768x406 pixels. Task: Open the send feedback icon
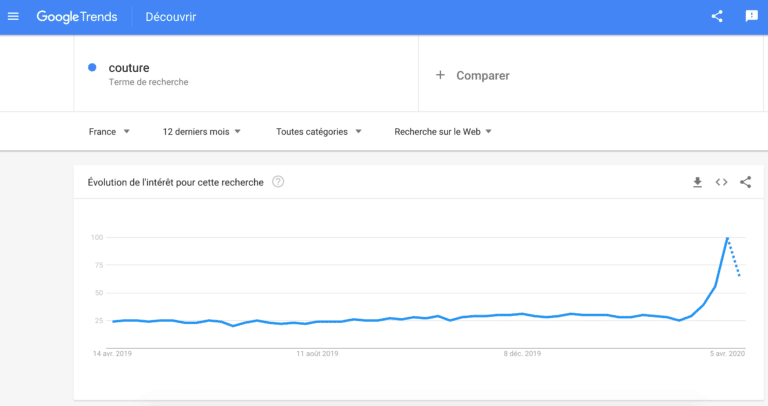(751, 16)
